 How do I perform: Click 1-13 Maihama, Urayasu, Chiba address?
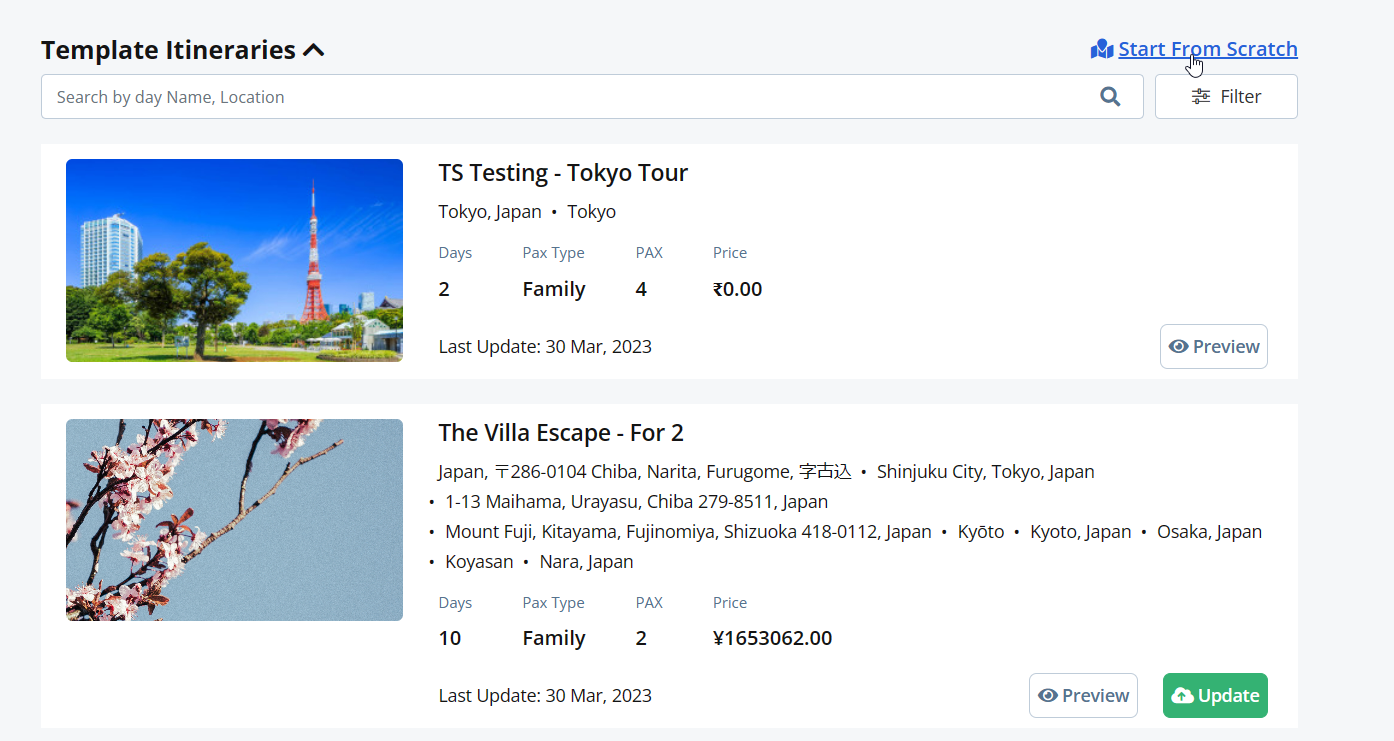tap(636, 502)
